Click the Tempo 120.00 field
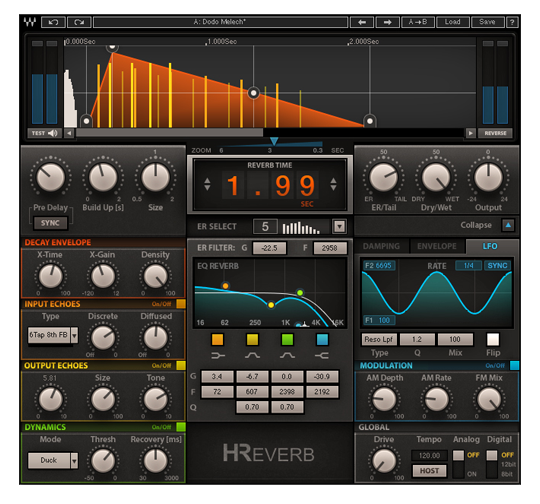Viewport: 540px width, 504px height. 429,455
